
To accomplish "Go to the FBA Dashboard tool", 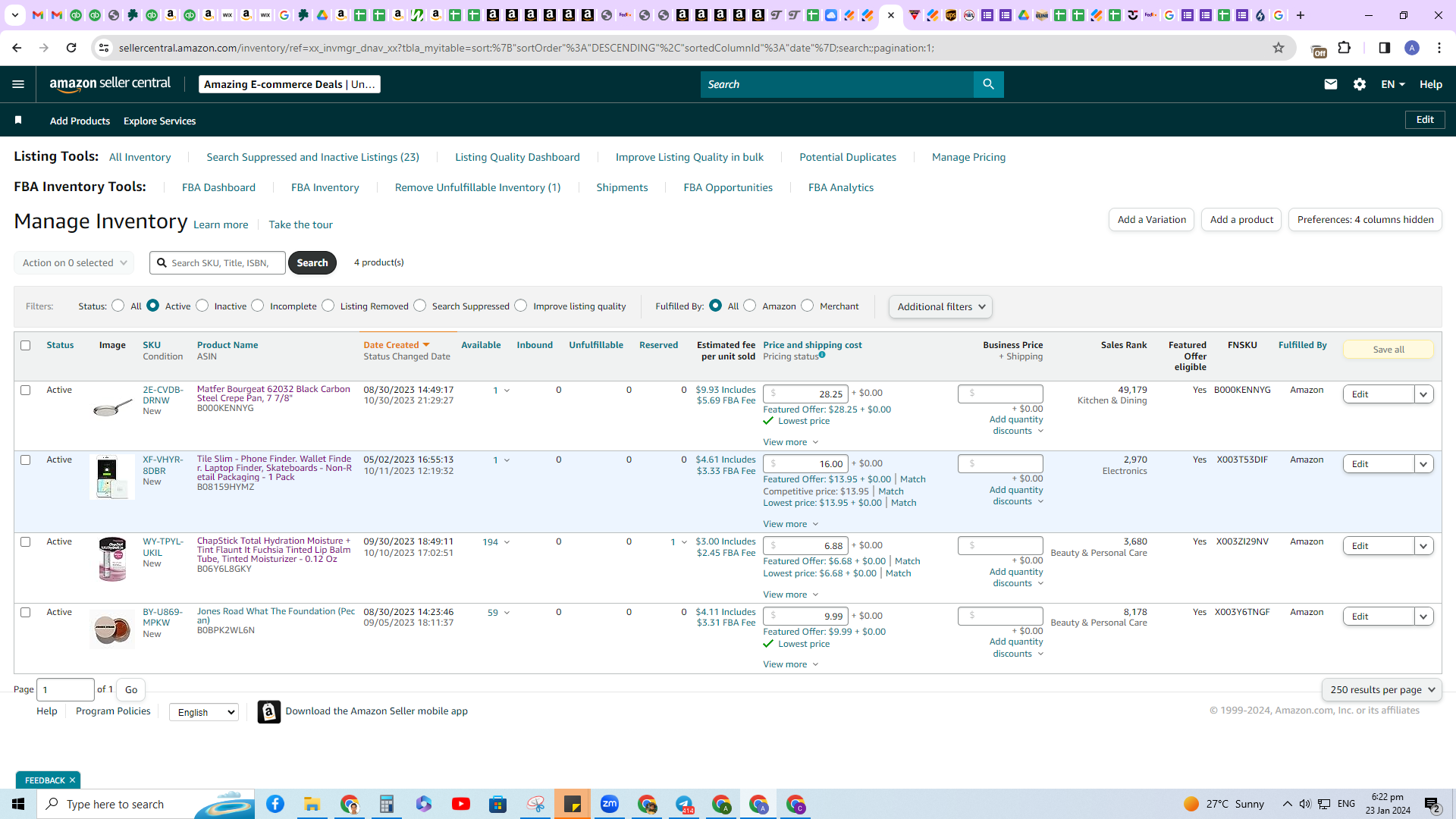I will tap(218, 187).
